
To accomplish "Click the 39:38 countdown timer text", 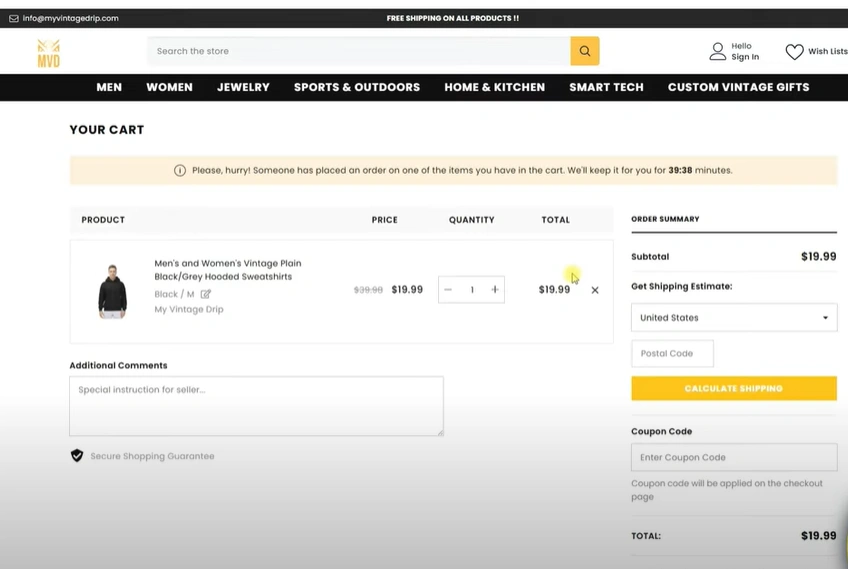I will [680, 170].
